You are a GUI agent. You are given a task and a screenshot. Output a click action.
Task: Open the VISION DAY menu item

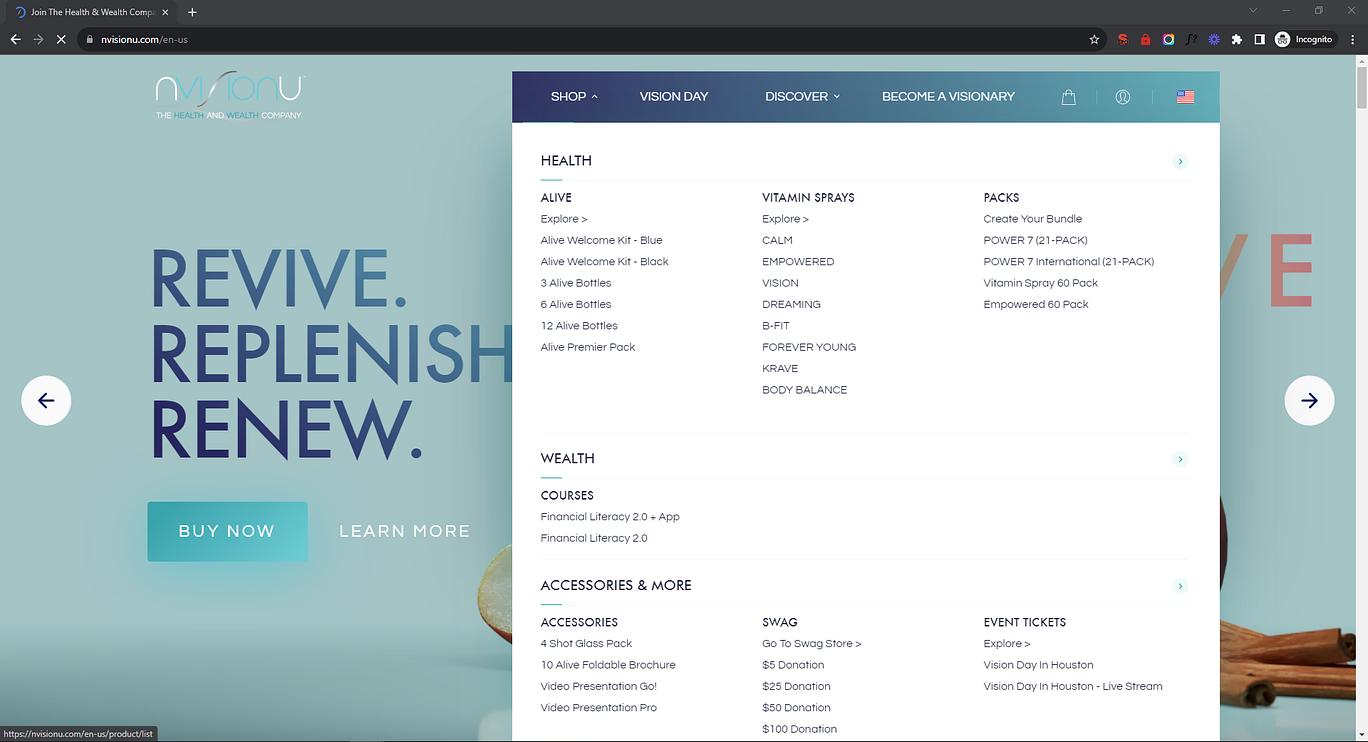(674, 97)
